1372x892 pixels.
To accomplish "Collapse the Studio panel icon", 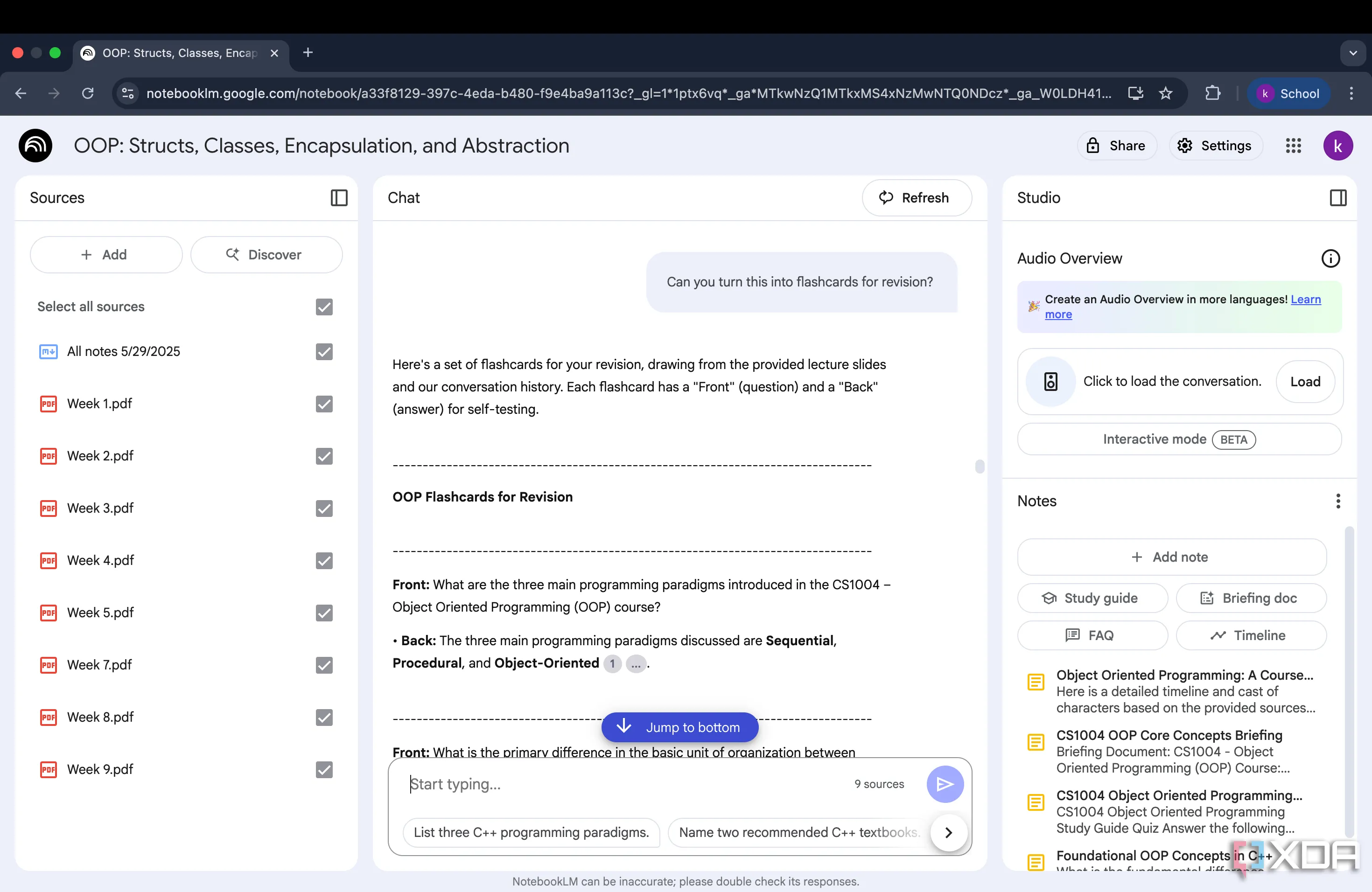I will (x=1337, y=198).
